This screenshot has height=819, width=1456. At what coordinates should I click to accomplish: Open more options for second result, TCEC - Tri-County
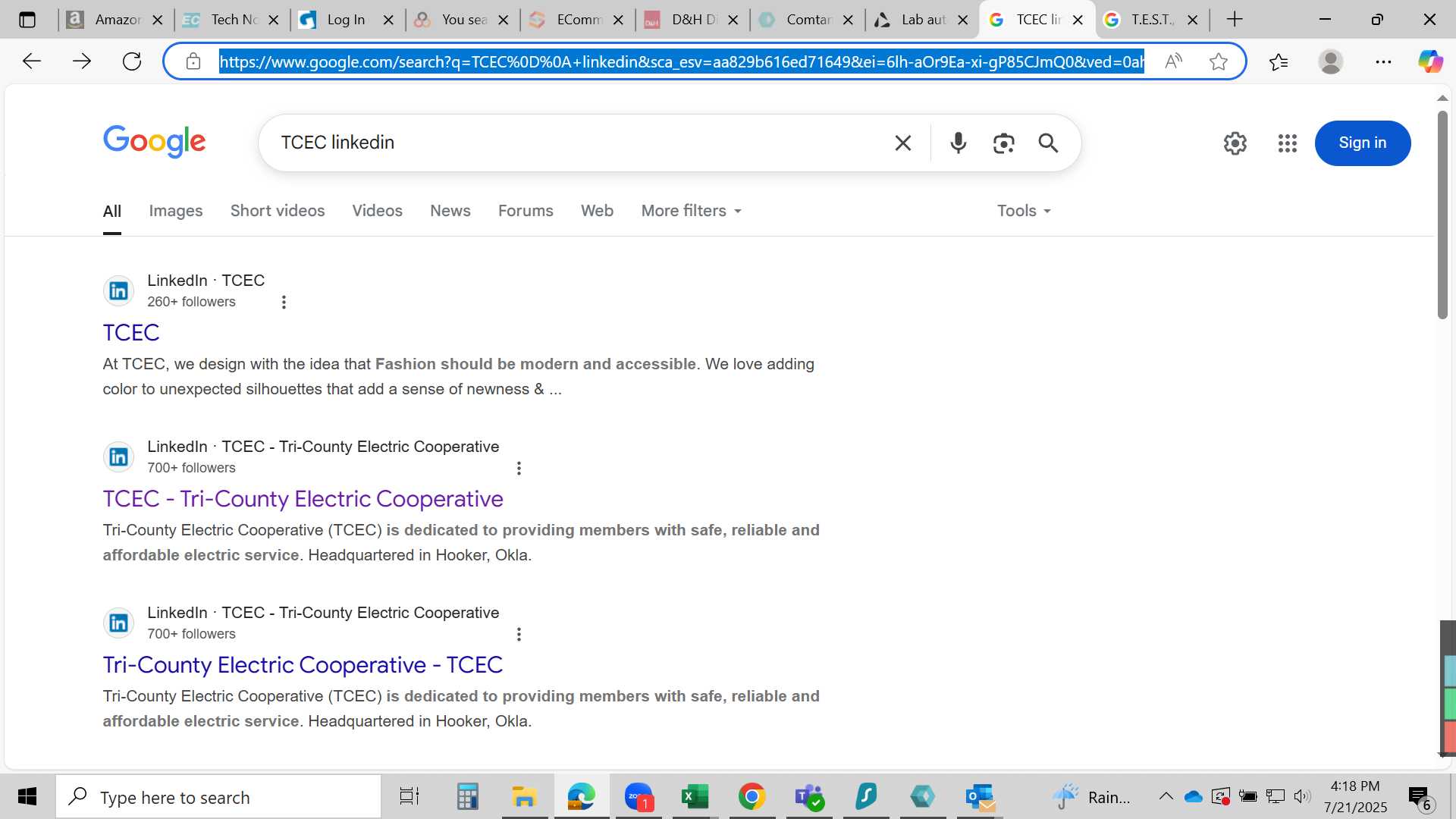(x=519, y=468)
